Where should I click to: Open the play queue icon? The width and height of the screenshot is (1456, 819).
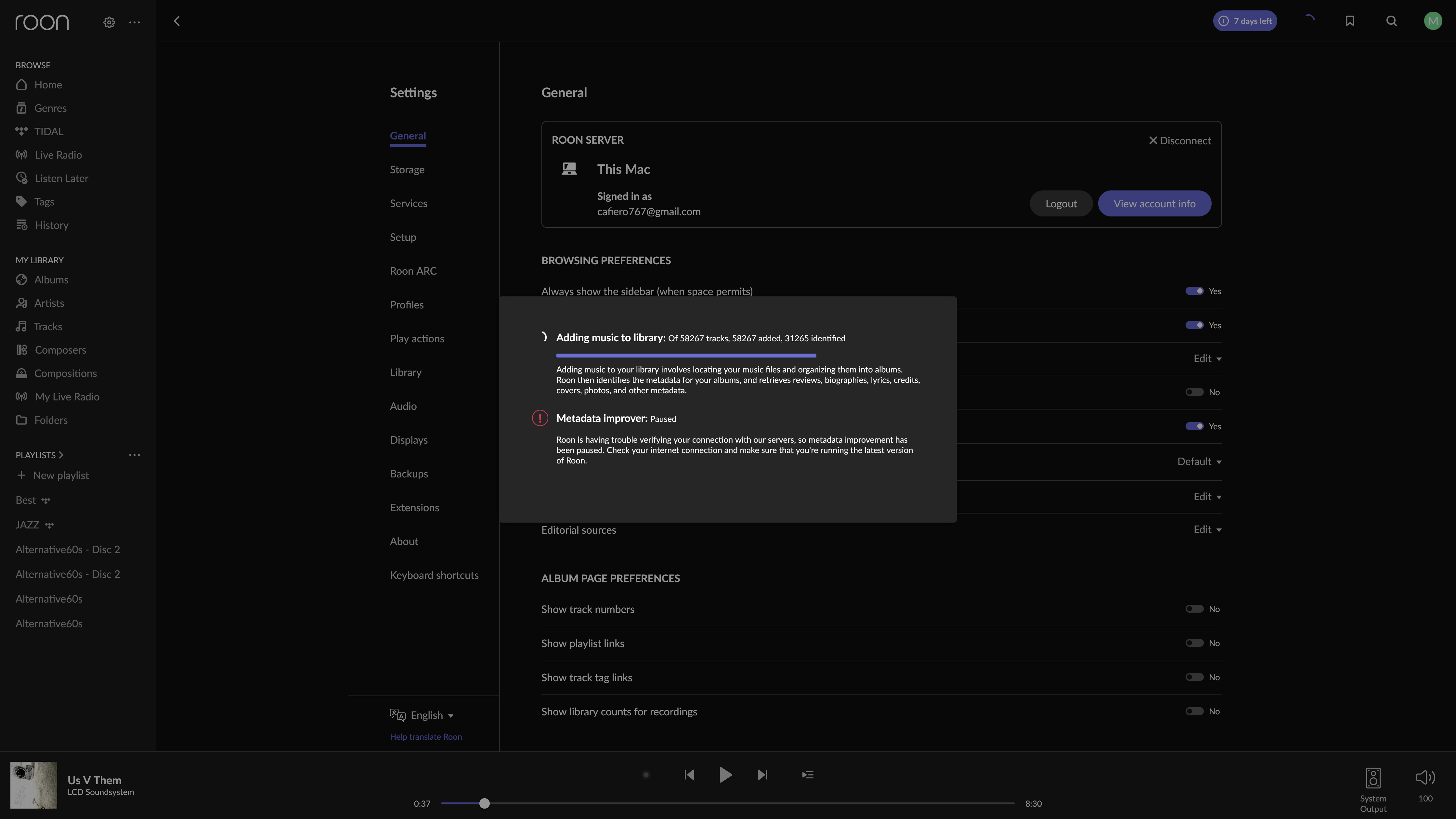(x=808, y=775)
